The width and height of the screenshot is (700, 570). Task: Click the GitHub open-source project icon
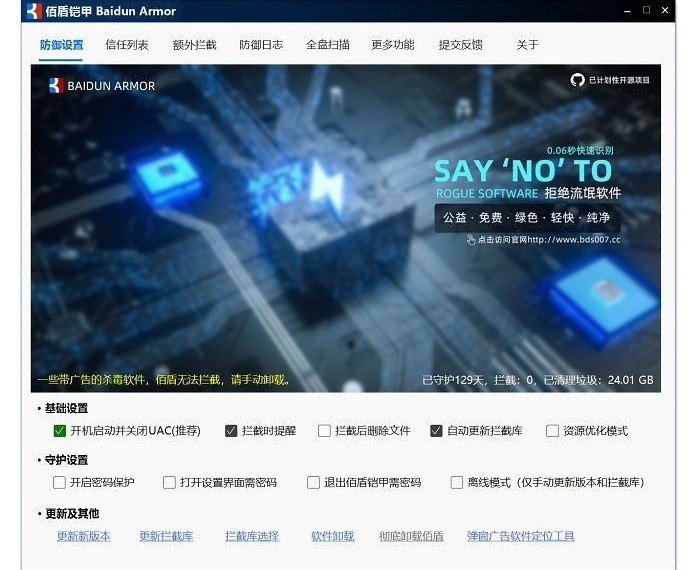click(577, 80)
